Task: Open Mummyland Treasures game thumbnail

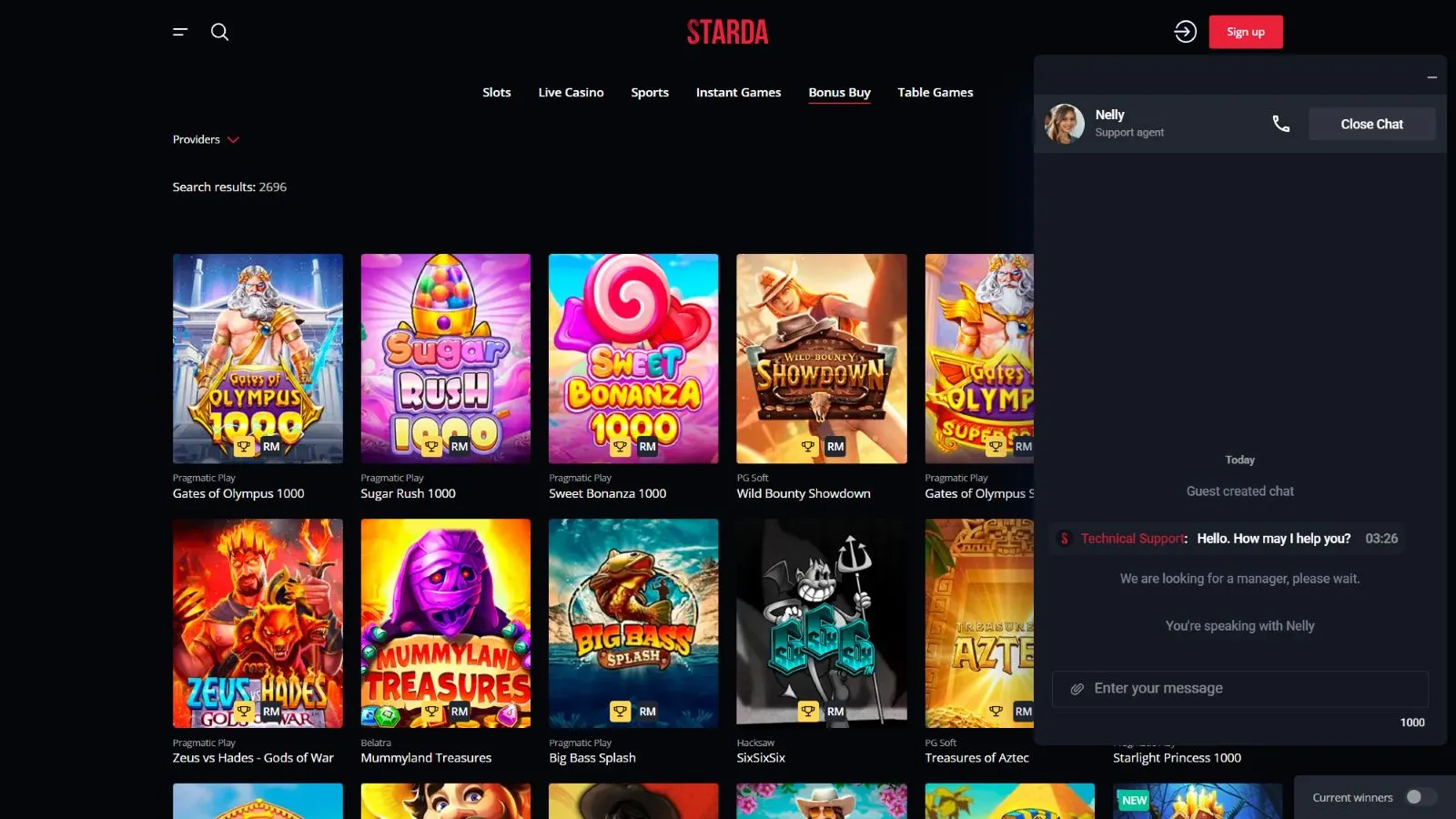Action: click(446, 623)
